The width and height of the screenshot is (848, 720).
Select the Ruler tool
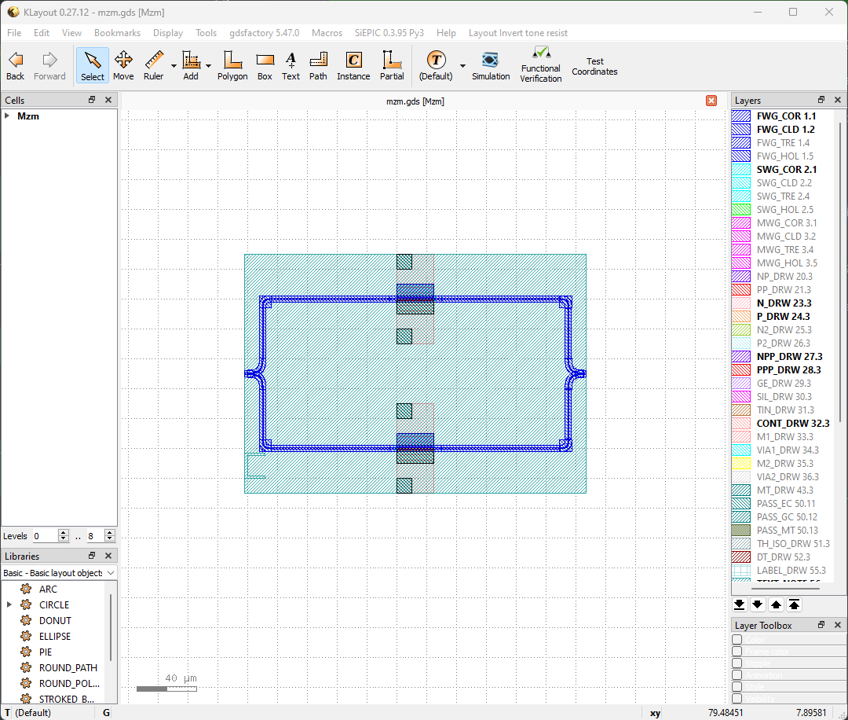[x=154, y=65]
